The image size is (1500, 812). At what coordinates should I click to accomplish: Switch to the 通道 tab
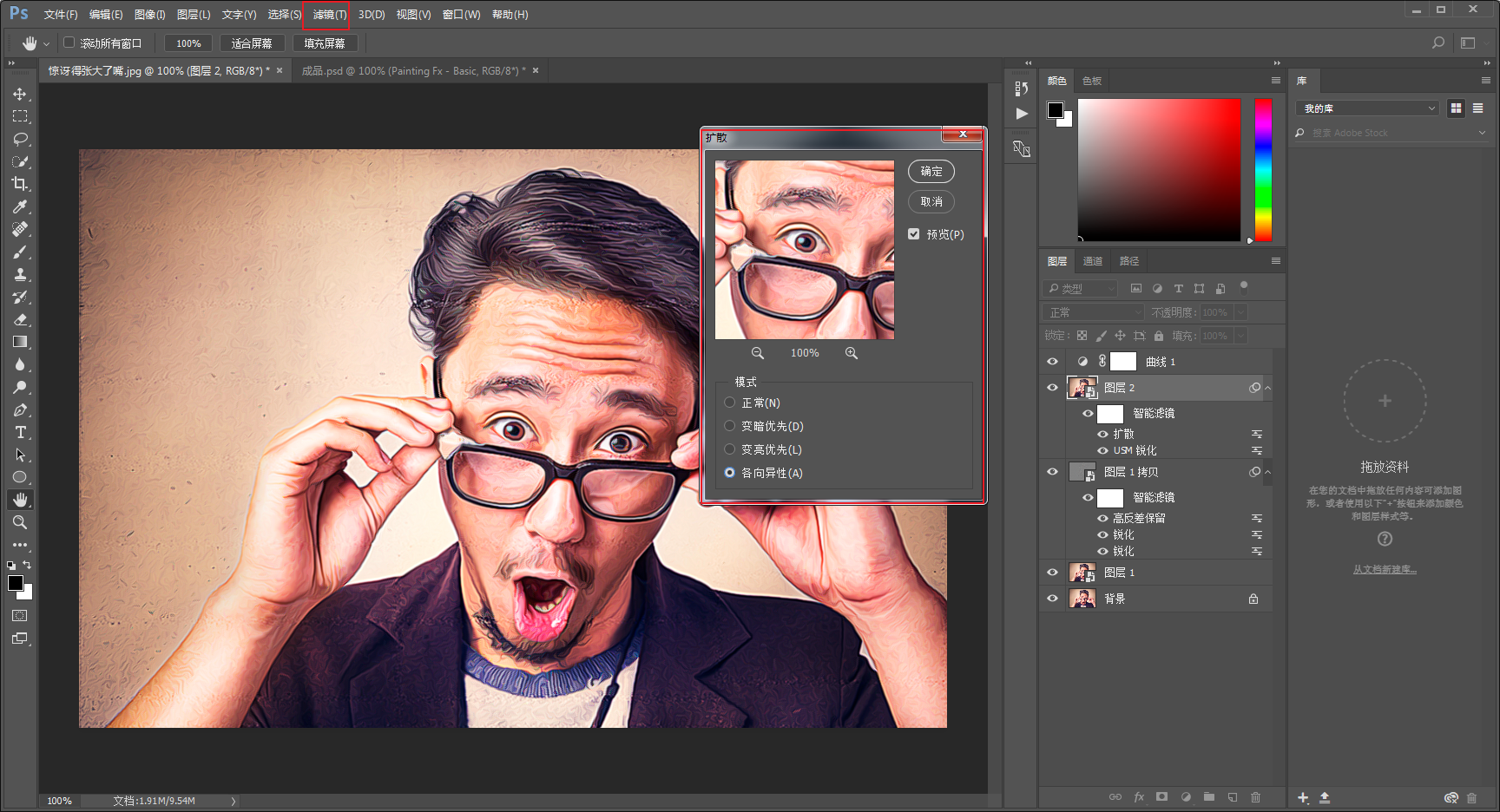pos(1093,261)
